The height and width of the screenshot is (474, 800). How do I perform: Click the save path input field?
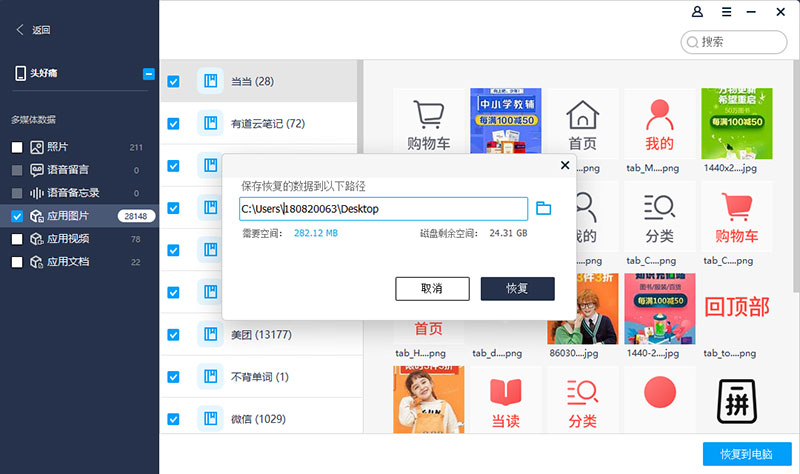point(383,209)
